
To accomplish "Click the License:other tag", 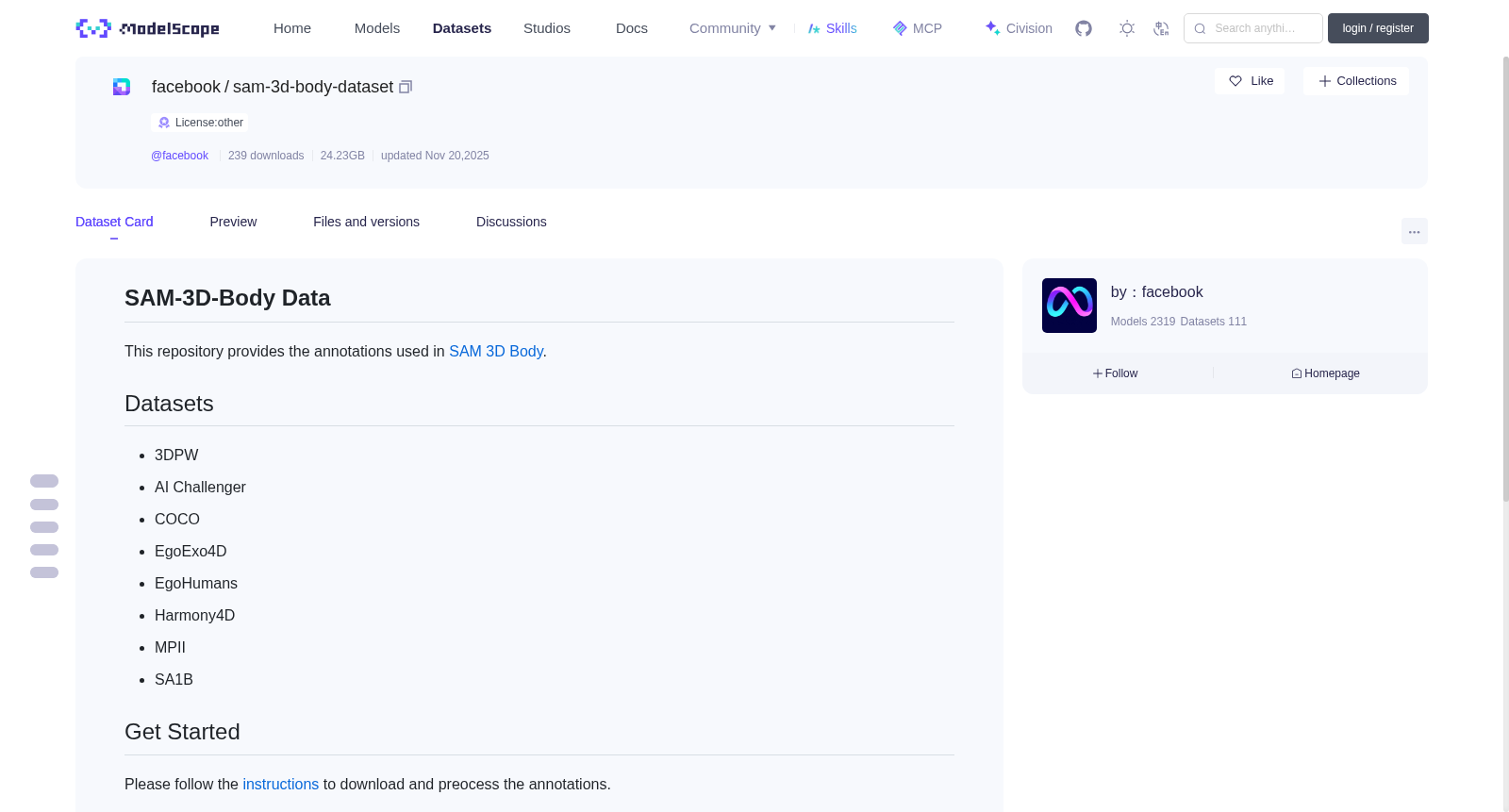I will coord(200,123).
